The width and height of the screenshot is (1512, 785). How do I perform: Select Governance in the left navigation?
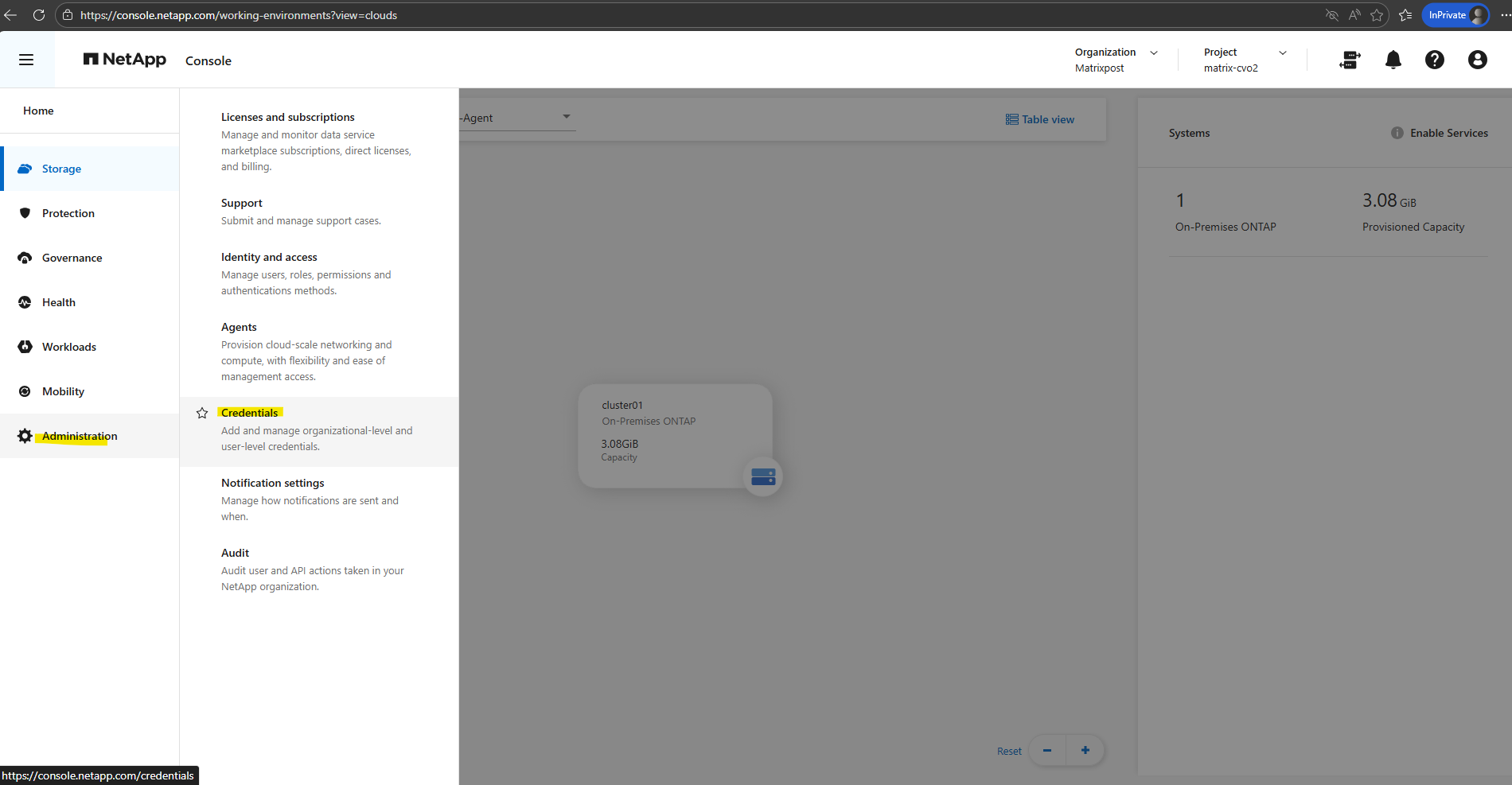[89, 258]
